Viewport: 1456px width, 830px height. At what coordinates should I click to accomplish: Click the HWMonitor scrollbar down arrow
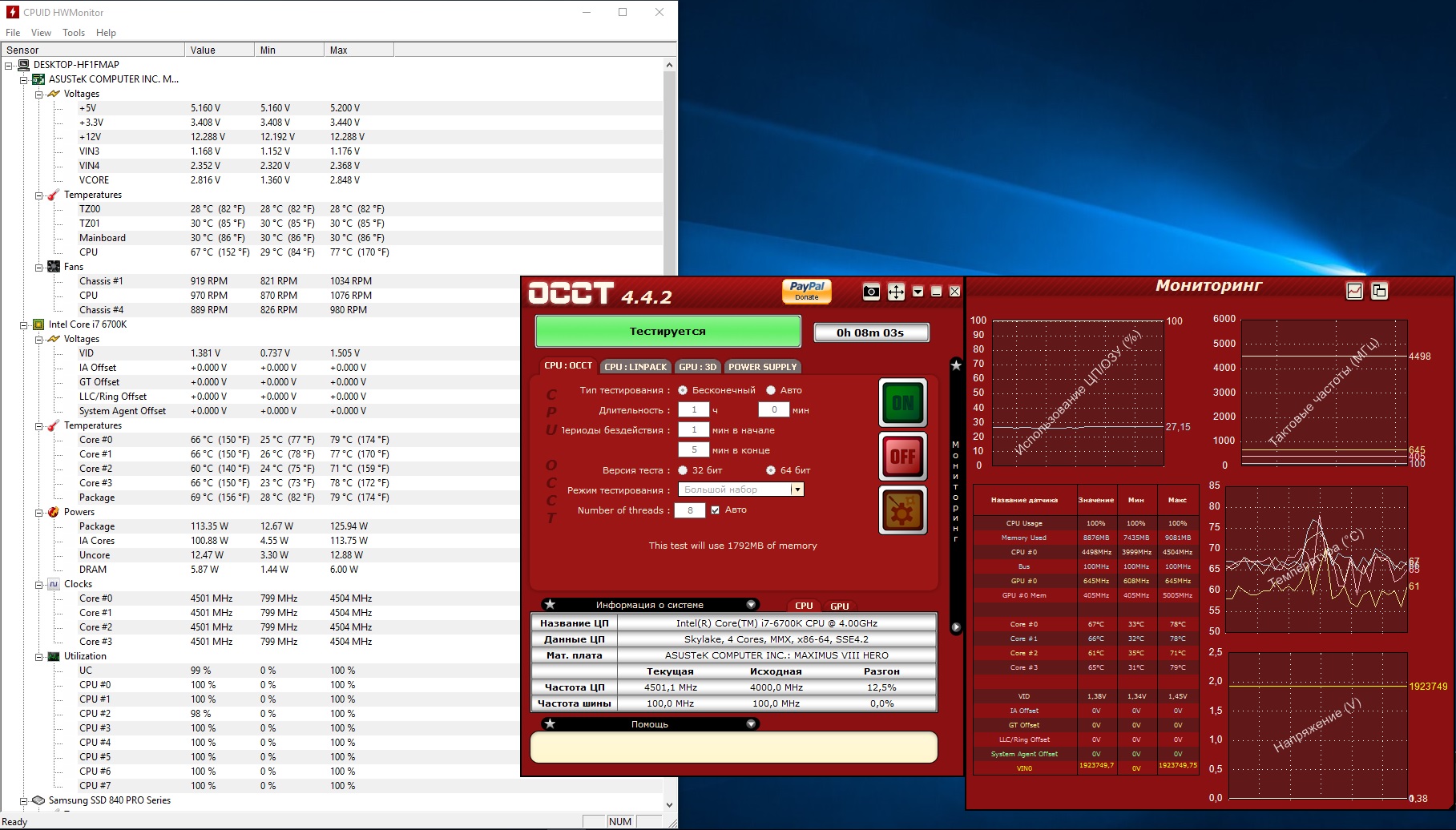(x=670, y=805)
